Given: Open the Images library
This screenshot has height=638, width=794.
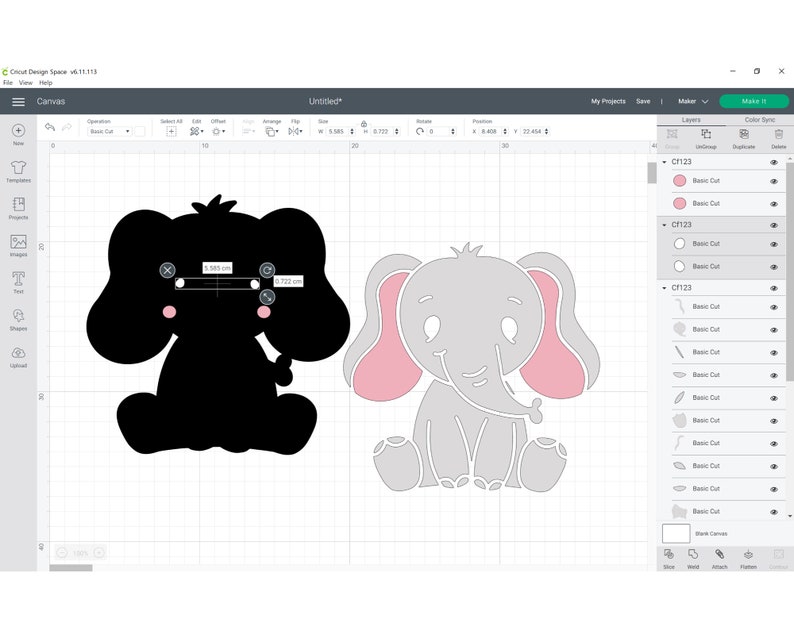Looking at the screenshot, I should pos(18,242).
